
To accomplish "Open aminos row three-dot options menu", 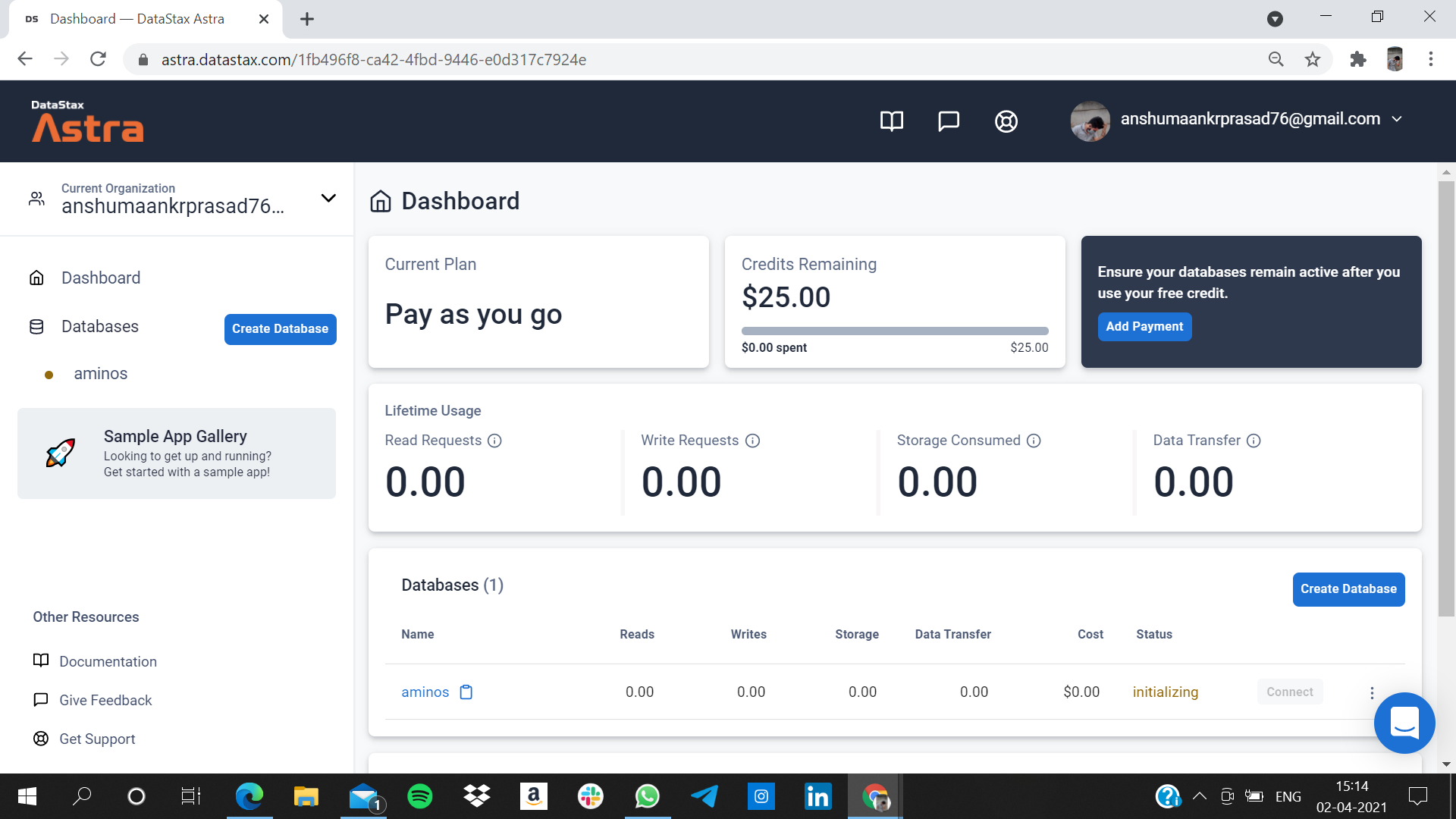I will tap(1372, 692).
